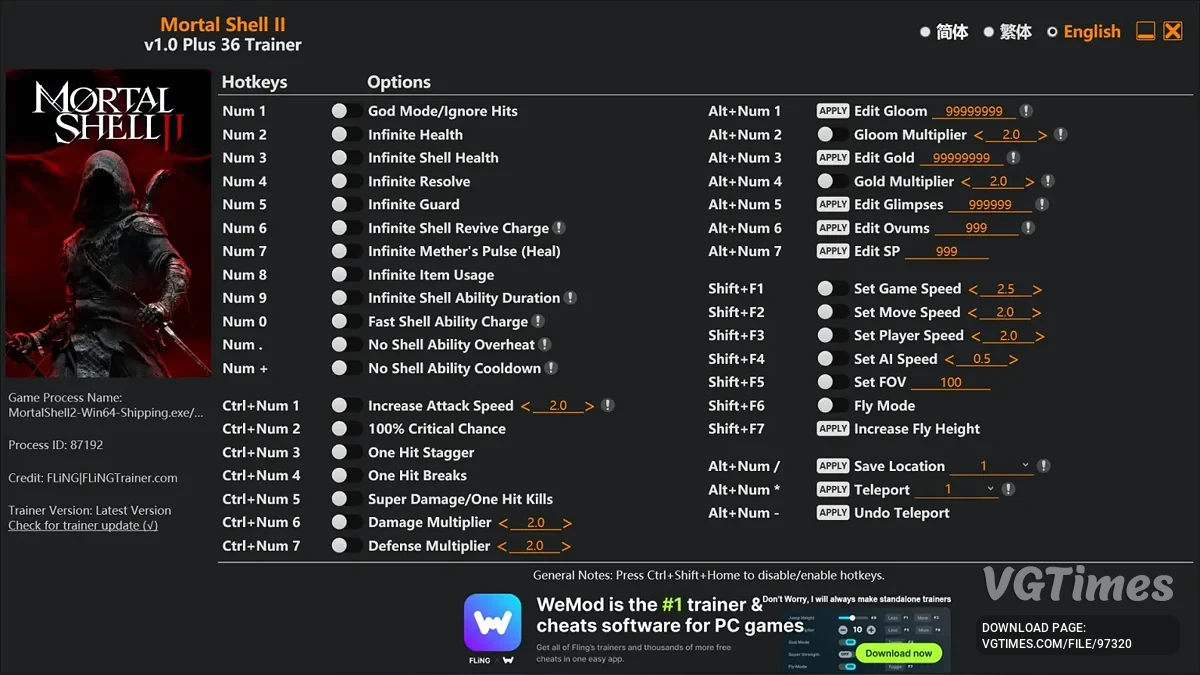Image resolution: width=1200 pixels, height=675 pixels.
Task: Apply Teleport to saved slot
Action: (x=833, y=490)
